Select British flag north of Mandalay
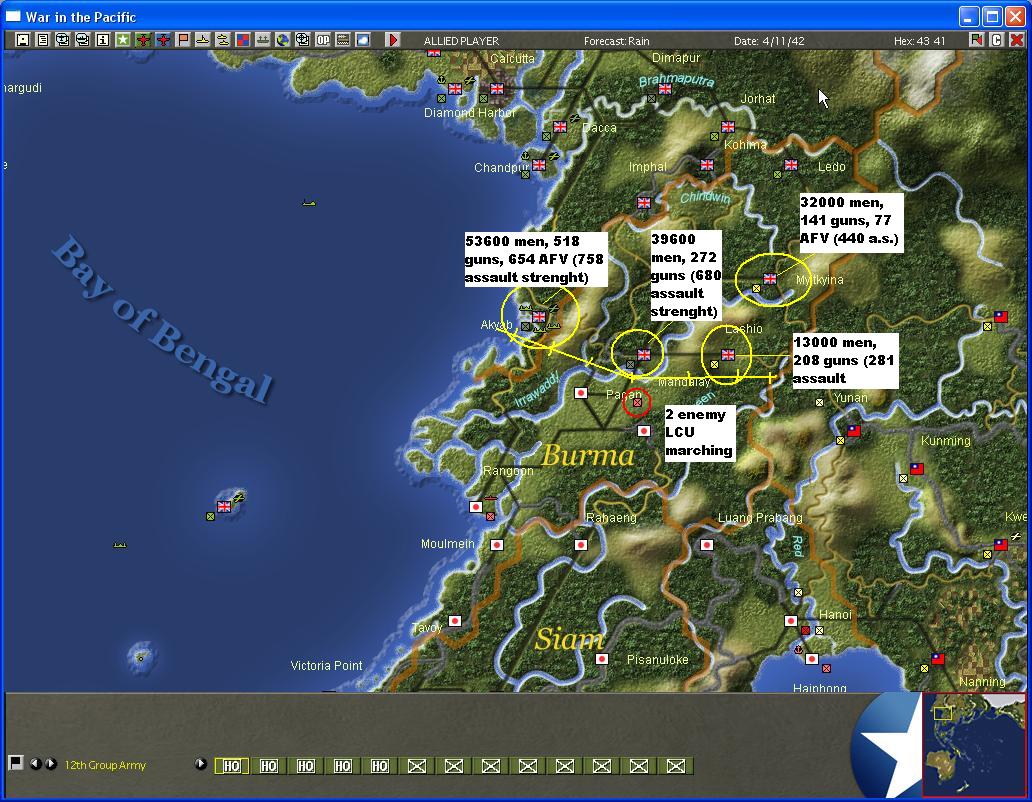This screenshot has width=1032, height=802. [x=644, y=355]
